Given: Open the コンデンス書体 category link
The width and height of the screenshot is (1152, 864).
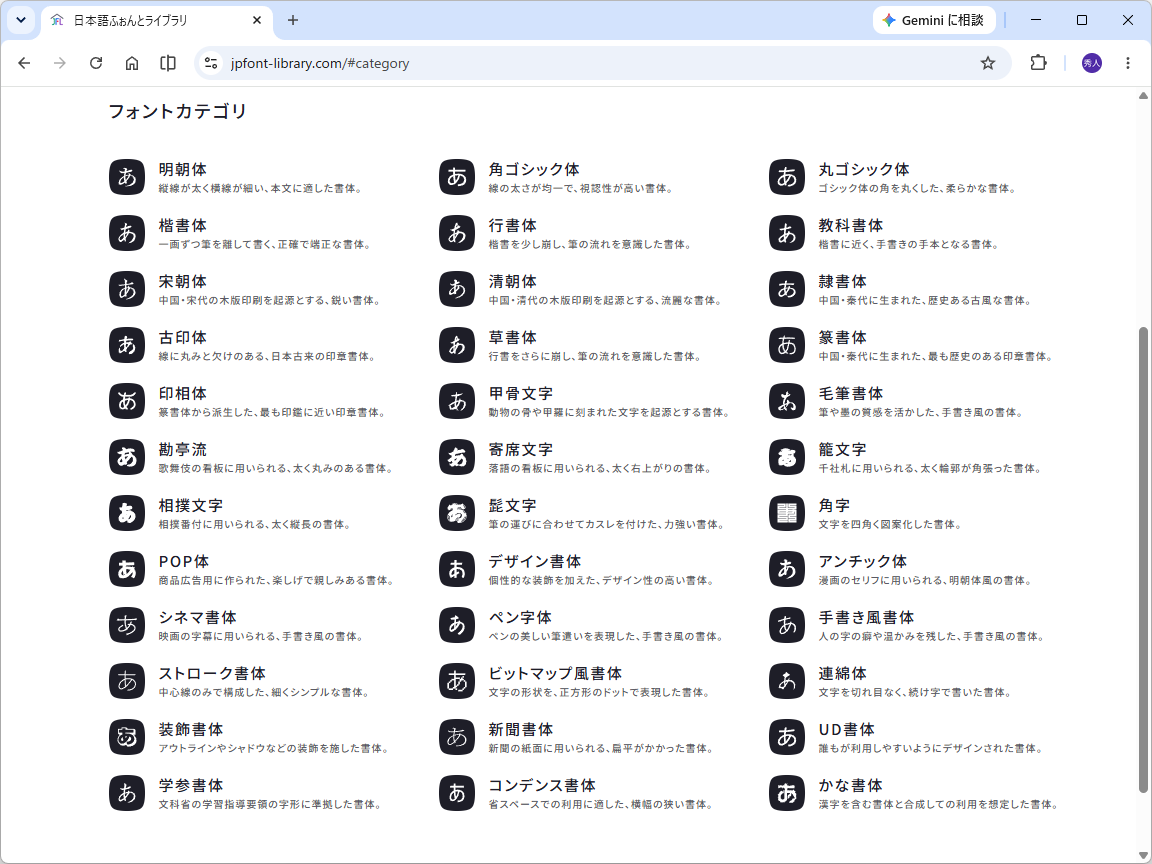Looking at the screenshot, I should click(542, 785).
